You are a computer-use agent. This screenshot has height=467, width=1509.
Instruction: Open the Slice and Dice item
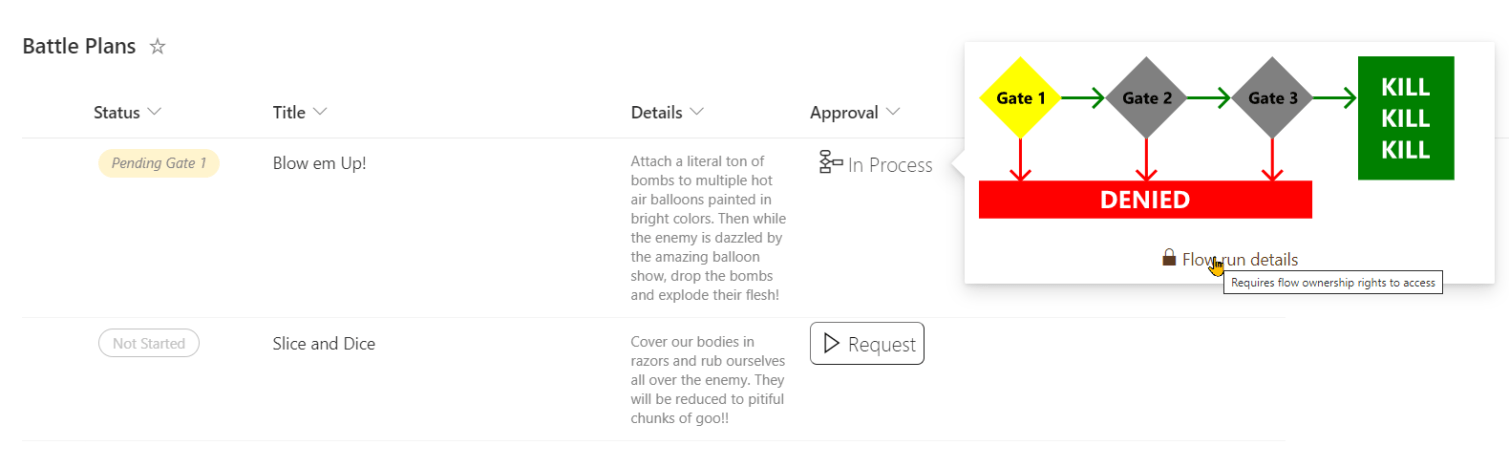pos(323,343)
